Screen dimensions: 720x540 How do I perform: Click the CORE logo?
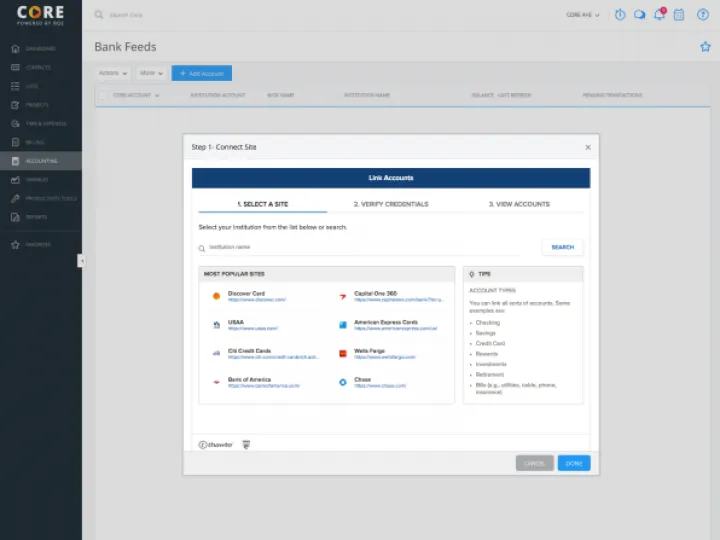click(40, 15)
